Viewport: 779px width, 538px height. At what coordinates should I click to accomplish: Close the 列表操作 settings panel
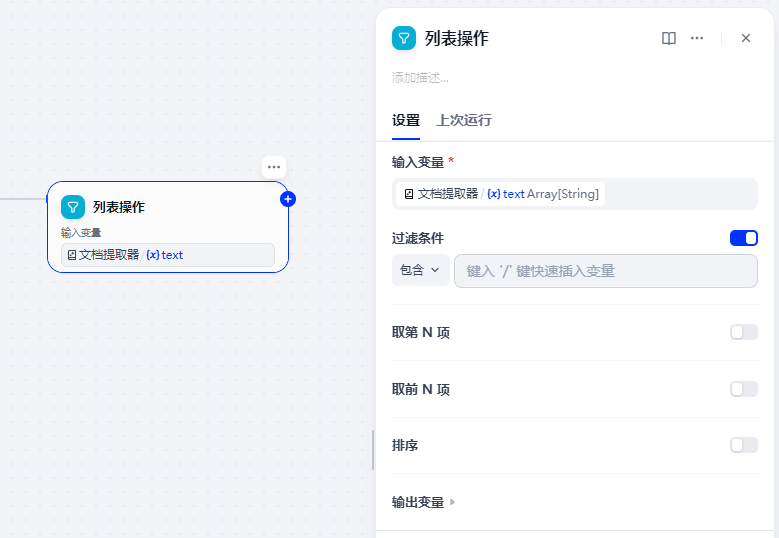745,38
